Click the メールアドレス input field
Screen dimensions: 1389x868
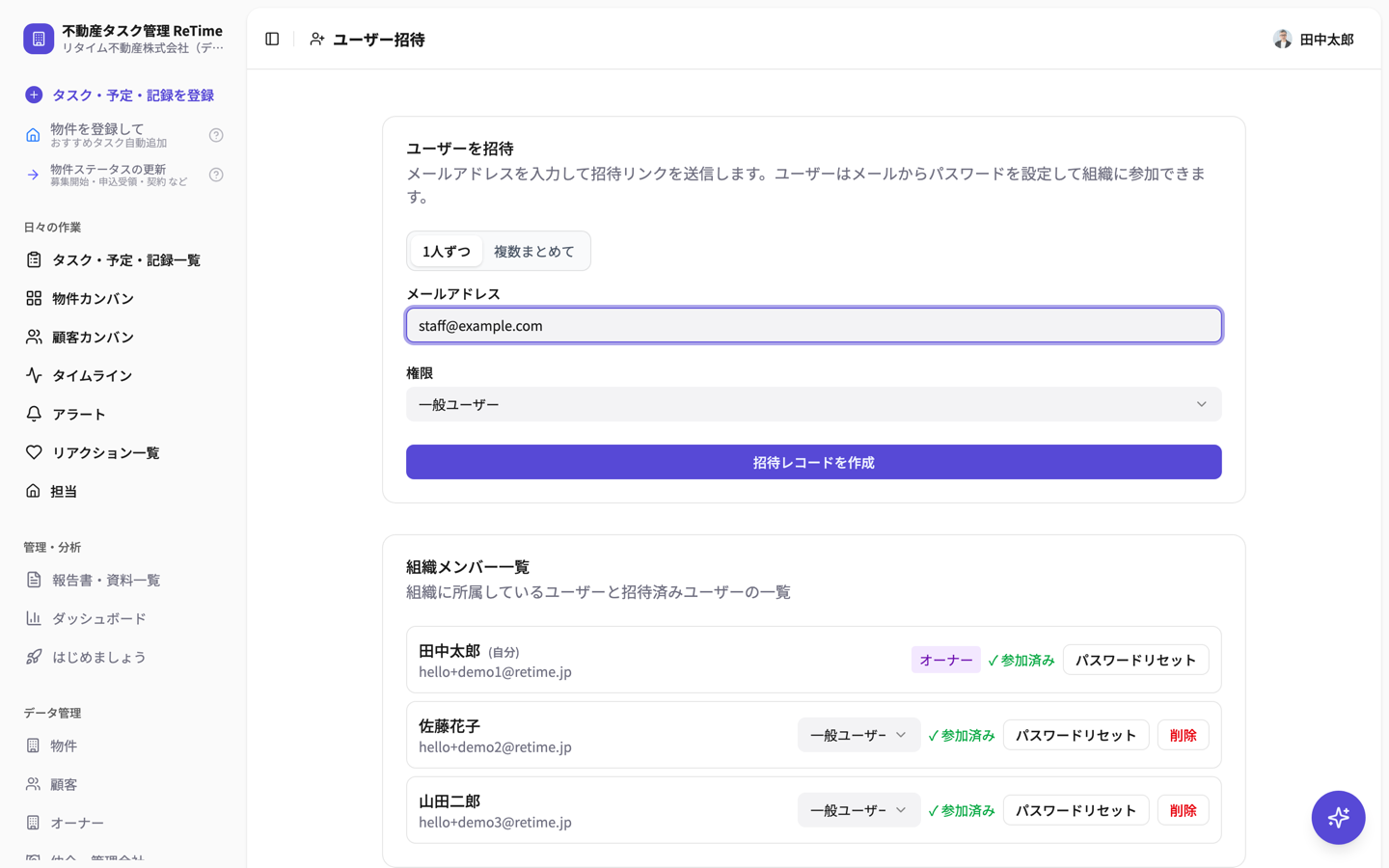(x=813, y=325)
